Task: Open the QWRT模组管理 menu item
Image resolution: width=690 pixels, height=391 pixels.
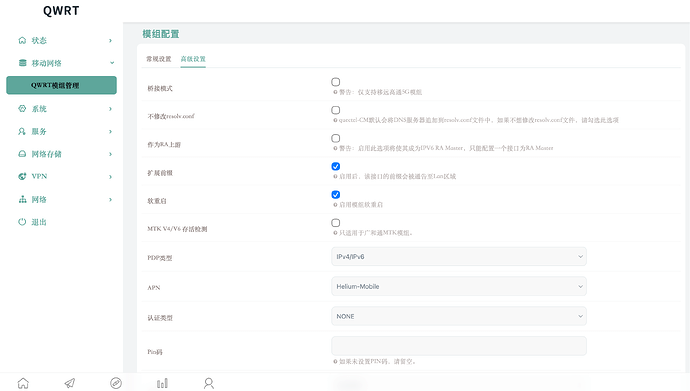Action: [62, 85]
